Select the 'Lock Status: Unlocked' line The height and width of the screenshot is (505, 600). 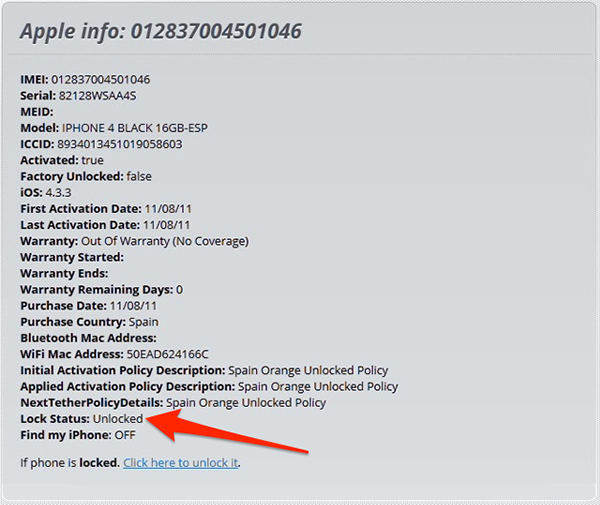82,419
